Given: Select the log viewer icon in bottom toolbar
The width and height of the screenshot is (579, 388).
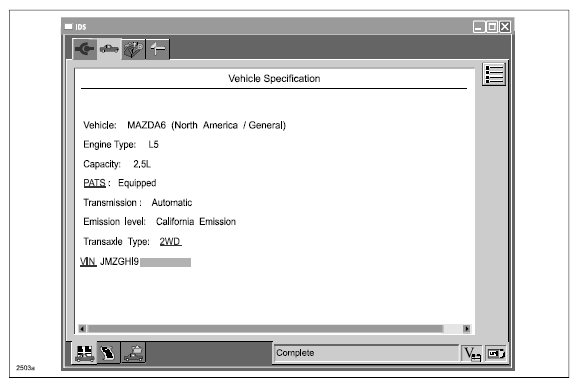Looking at the screenshot, I should (109, 353).
